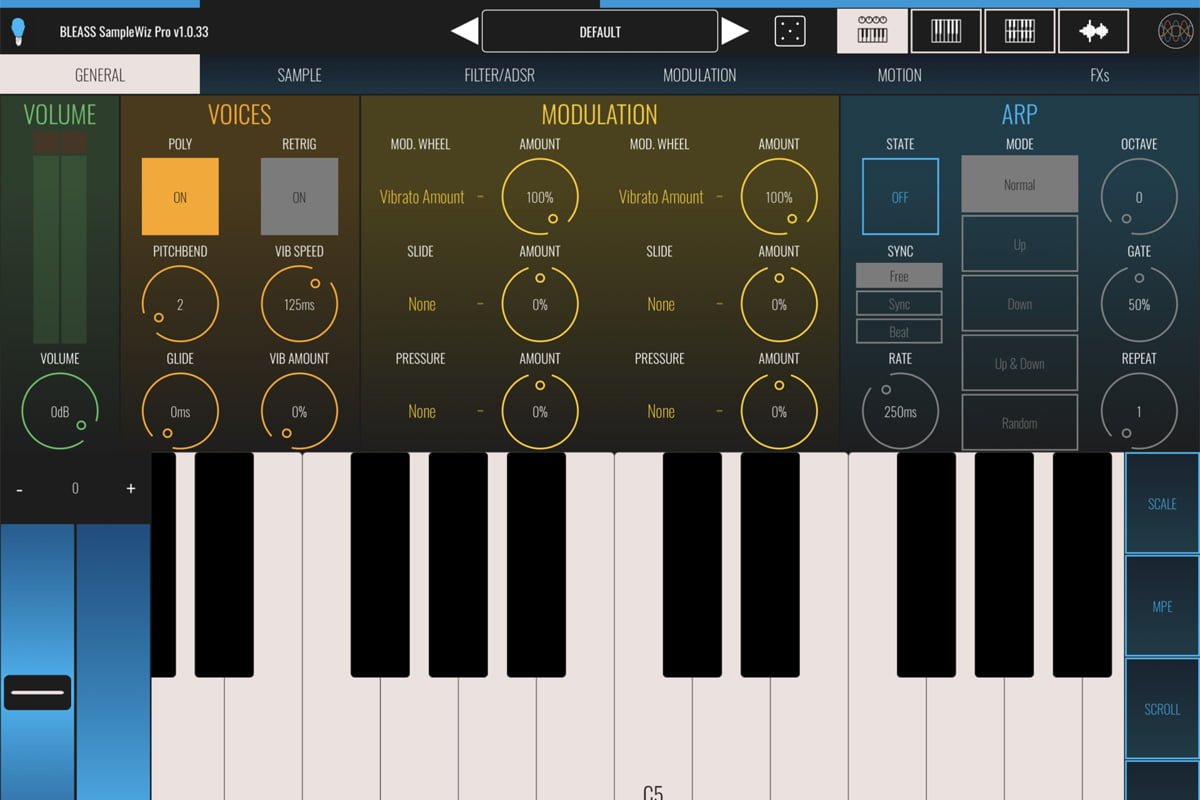
Task: Open right MOD. WHEEL Vibrato Amount selector
Action: (x=661, y=197)
